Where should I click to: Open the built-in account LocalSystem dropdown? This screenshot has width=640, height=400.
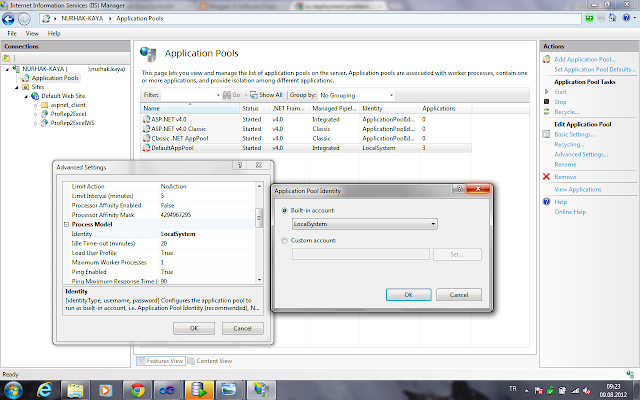coord(364,224)
